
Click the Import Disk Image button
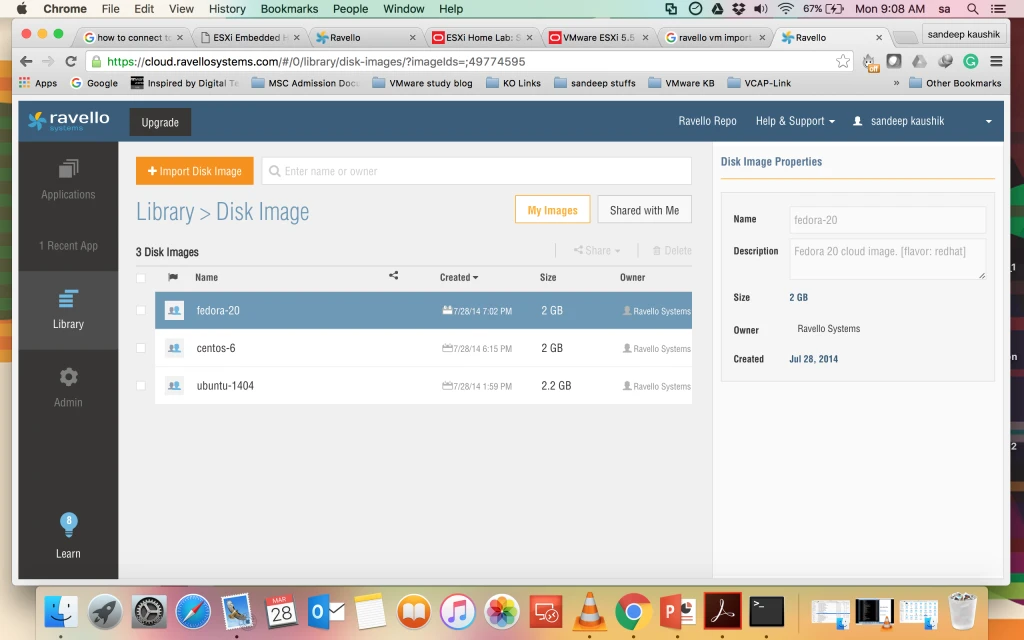[x=195, y=171]
